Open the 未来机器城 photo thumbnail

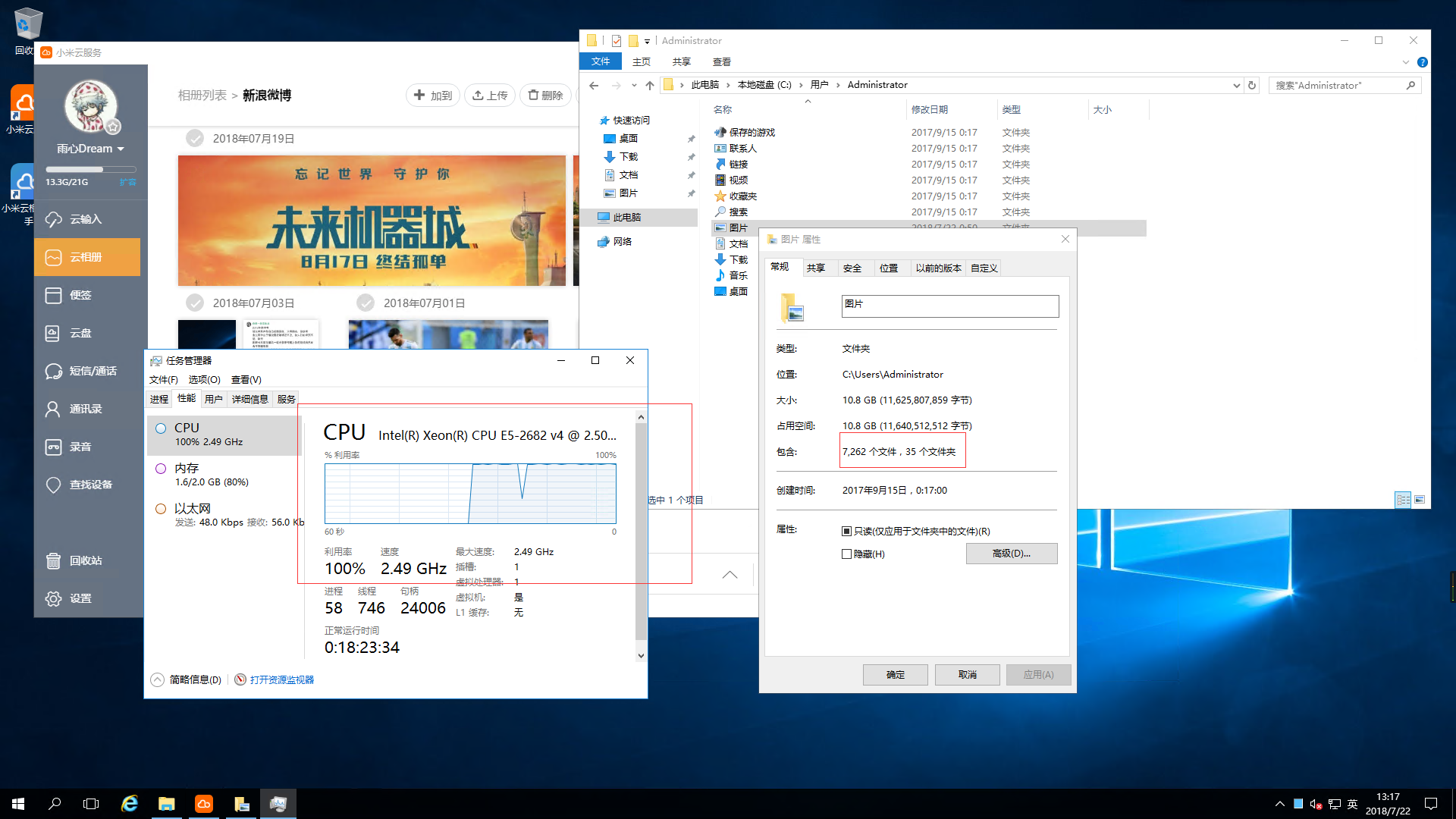click(372, 221)
